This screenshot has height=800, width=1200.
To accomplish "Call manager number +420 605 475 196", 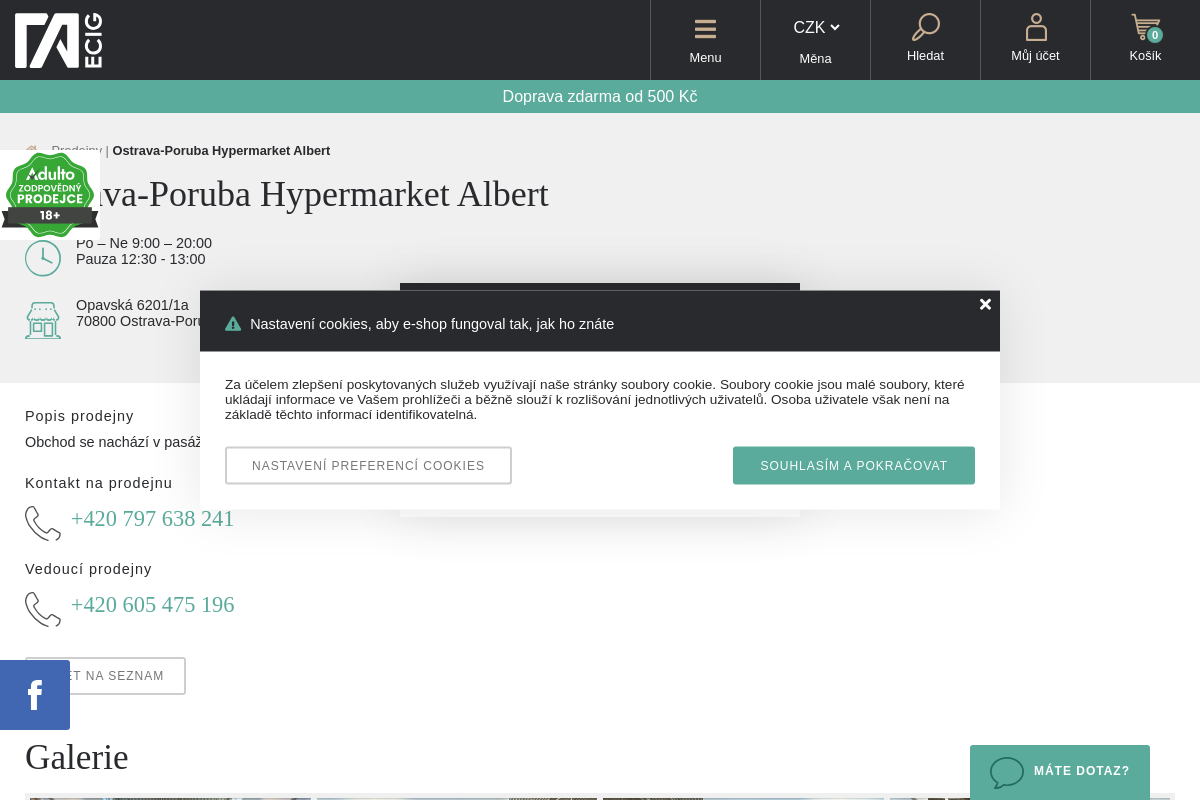I will pyautogui.click(x=152, y=605).
